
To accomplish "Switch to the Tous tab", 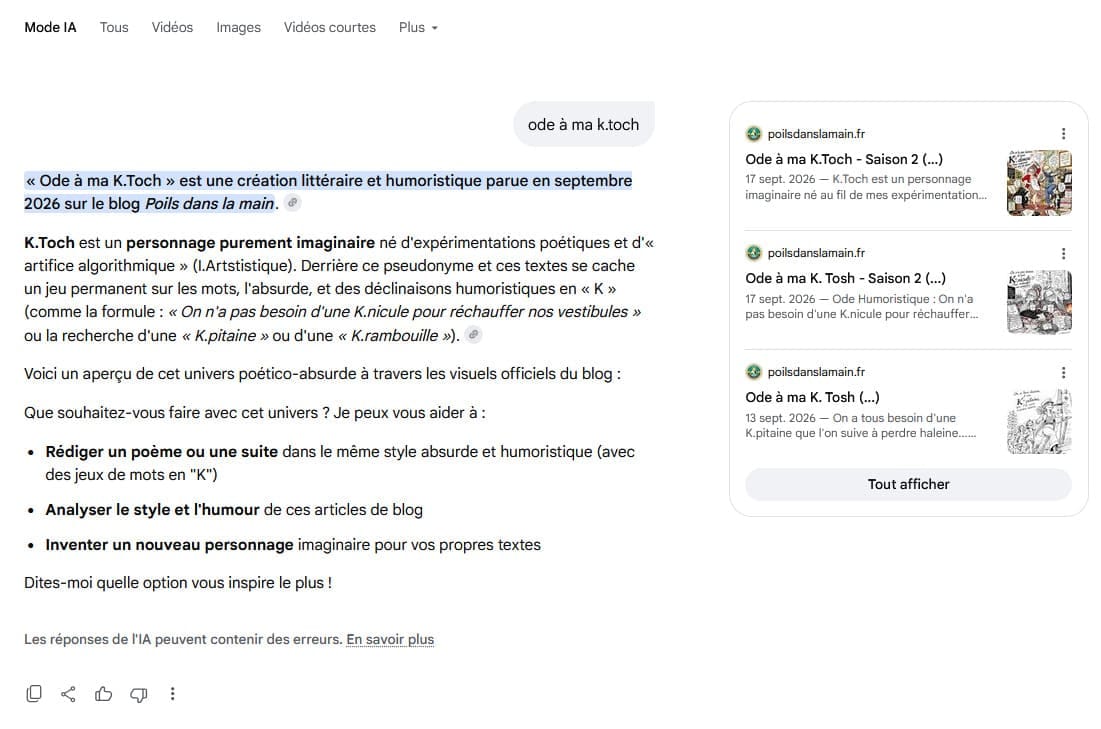I will coord(114,27).
